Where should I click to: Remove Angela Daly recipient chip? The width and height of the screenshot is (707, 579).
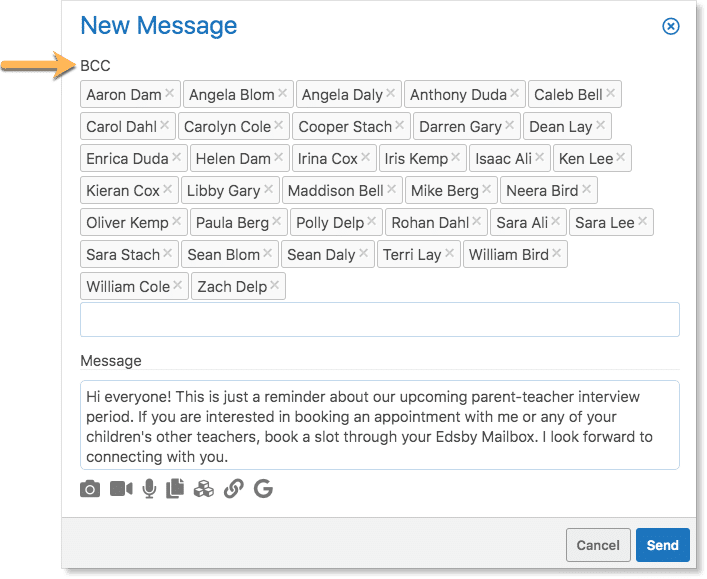click(390, 93)
